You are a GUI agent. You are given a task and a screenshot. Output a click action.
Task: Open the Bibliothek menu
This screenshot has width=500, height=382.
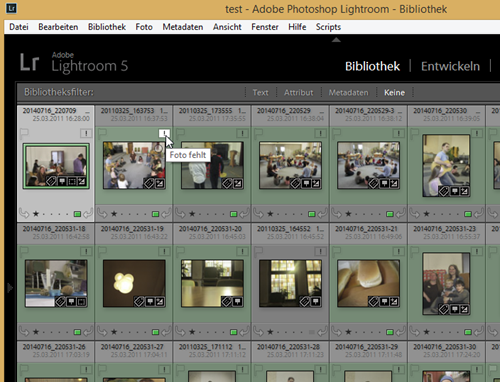tap(107, 27)
